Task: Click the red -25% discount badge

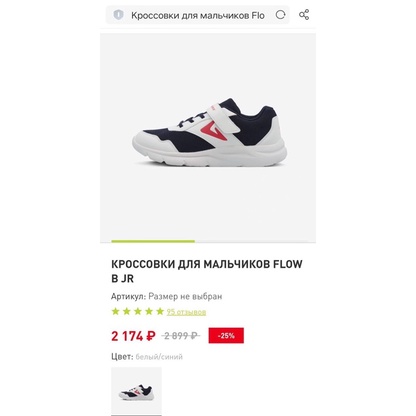Action: (x=226, y=336)
